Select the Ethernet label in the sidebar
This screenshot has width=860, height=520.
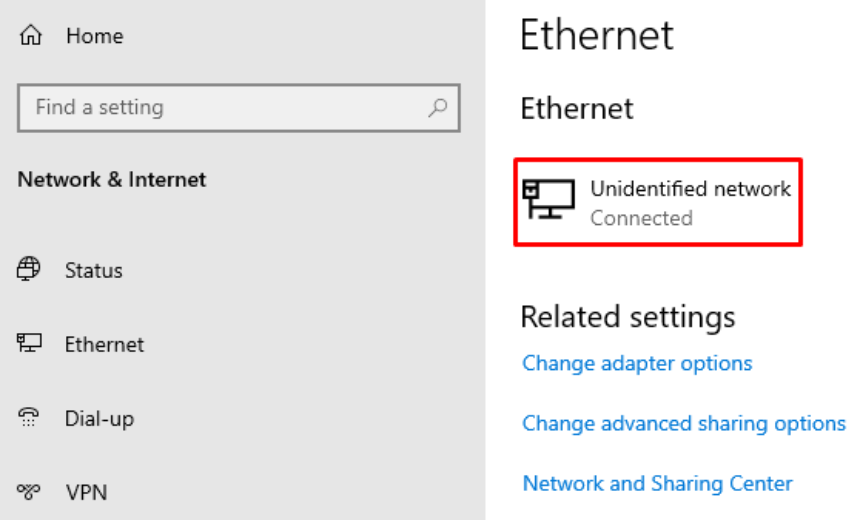pyautogui.click(x=104, y=344)
